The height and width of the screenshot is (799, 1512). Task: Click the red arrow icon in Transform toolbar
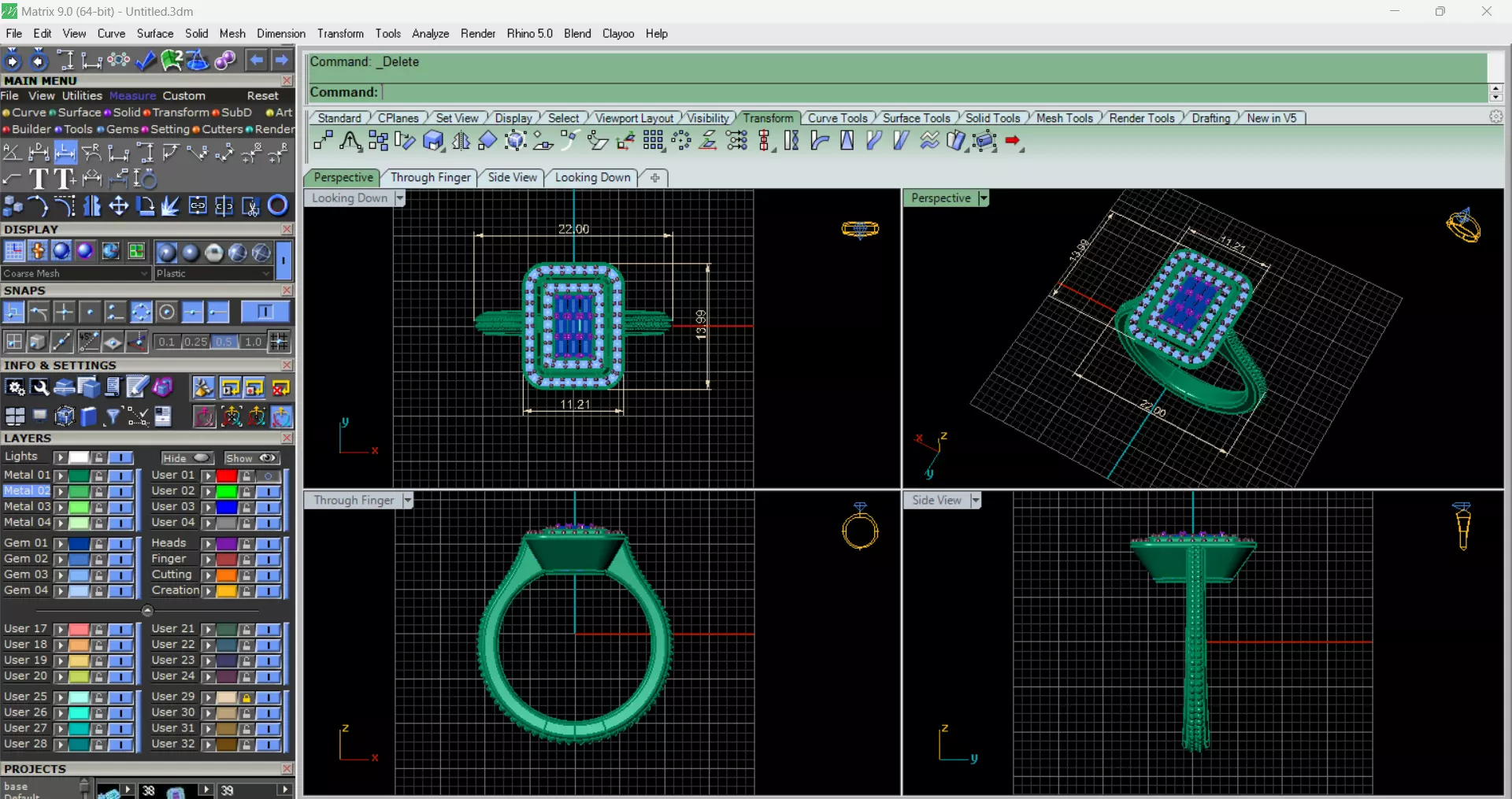[x=1014, y=141]
